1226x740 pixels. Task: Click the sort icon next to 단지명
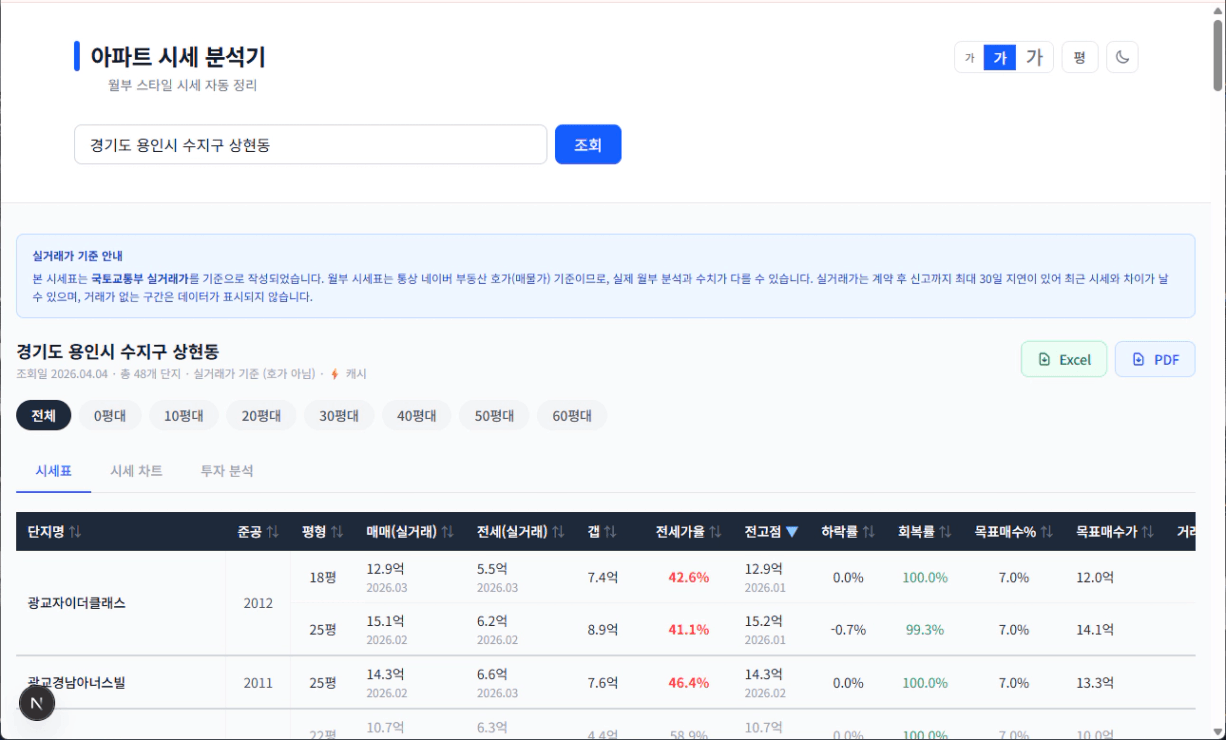point(75,532)
